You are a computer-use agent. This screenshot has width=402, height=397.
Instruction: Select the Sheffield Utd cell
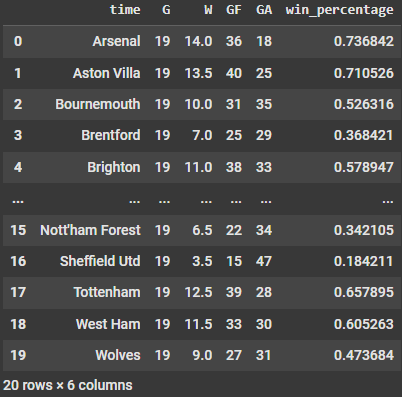click(x=100, y=261)
